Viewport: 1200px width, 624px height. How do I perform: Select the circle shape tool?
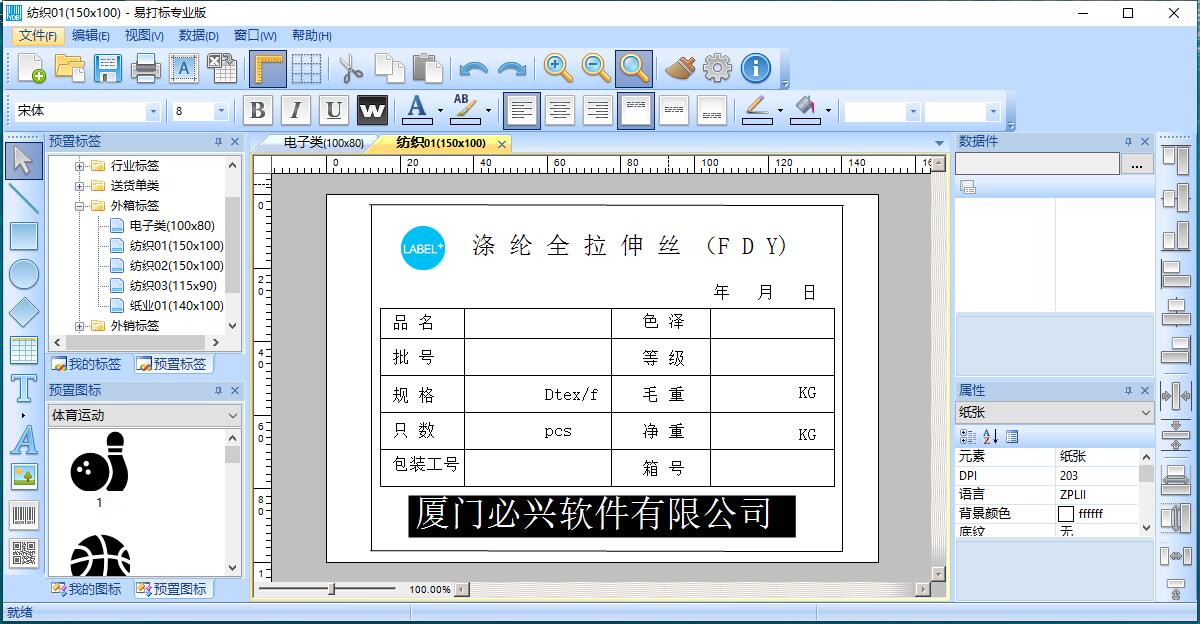(24, 274)
